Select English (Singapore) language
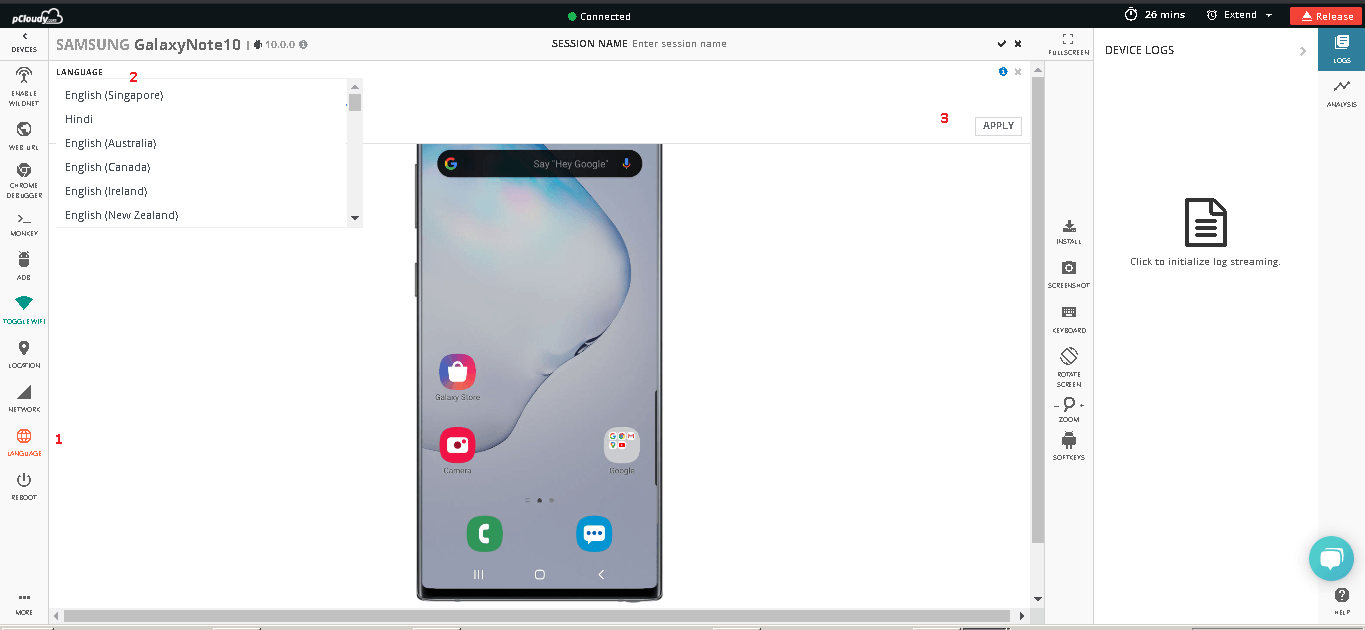Screen dimensions: 1365x630 [202, 95]
